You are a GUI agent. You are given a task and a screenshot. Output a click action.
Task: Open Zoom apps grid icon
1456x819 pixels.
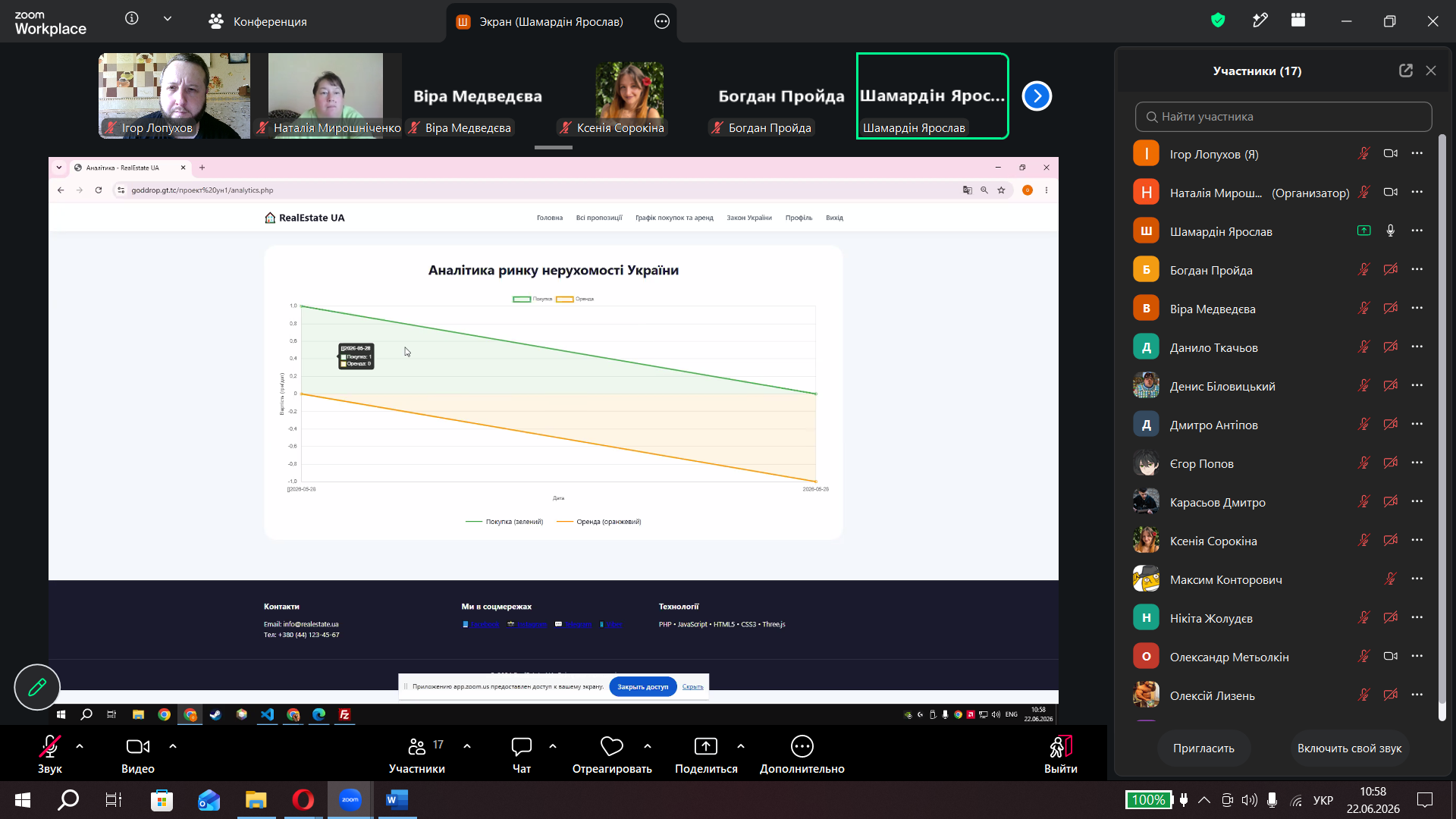[1298, 20]
